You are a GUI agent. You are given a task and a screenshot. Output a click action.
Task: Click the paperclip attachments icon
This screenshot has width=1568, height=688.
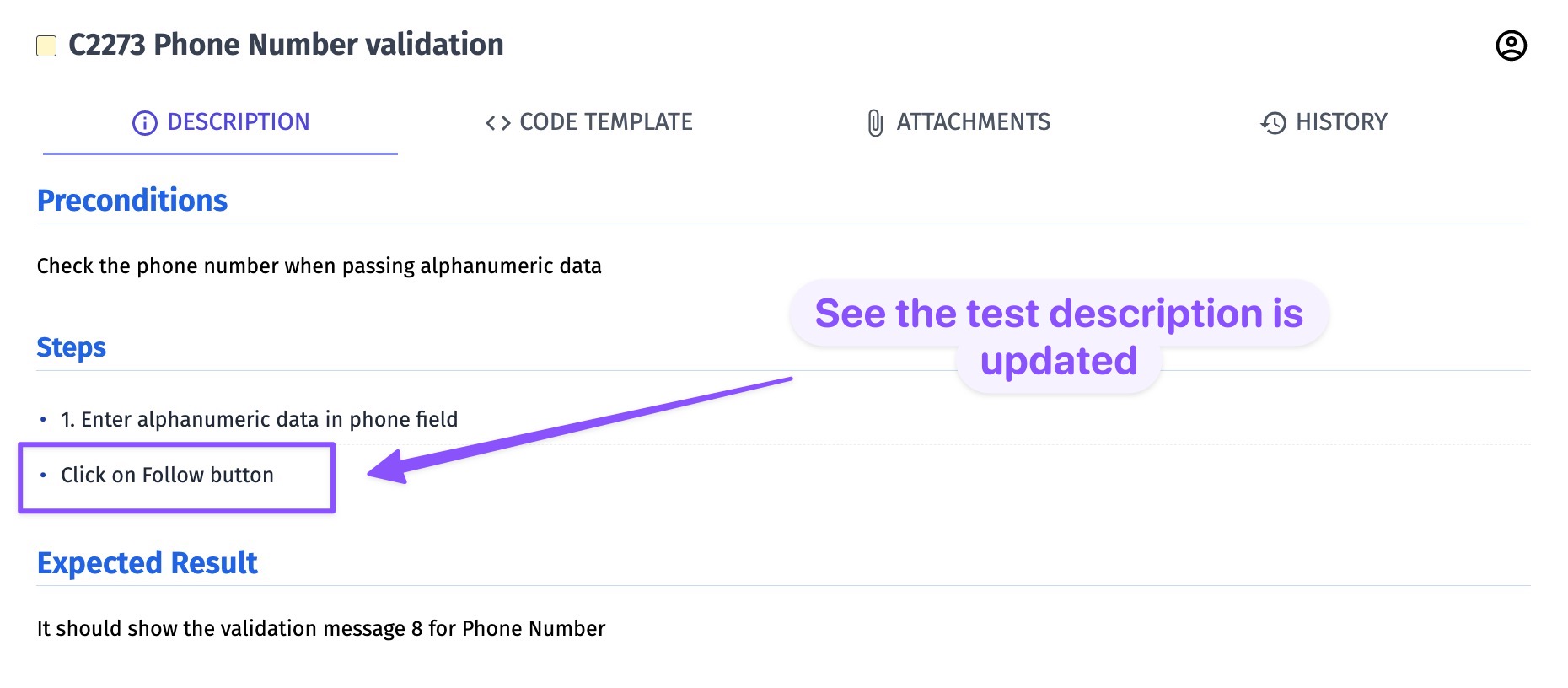875,123
